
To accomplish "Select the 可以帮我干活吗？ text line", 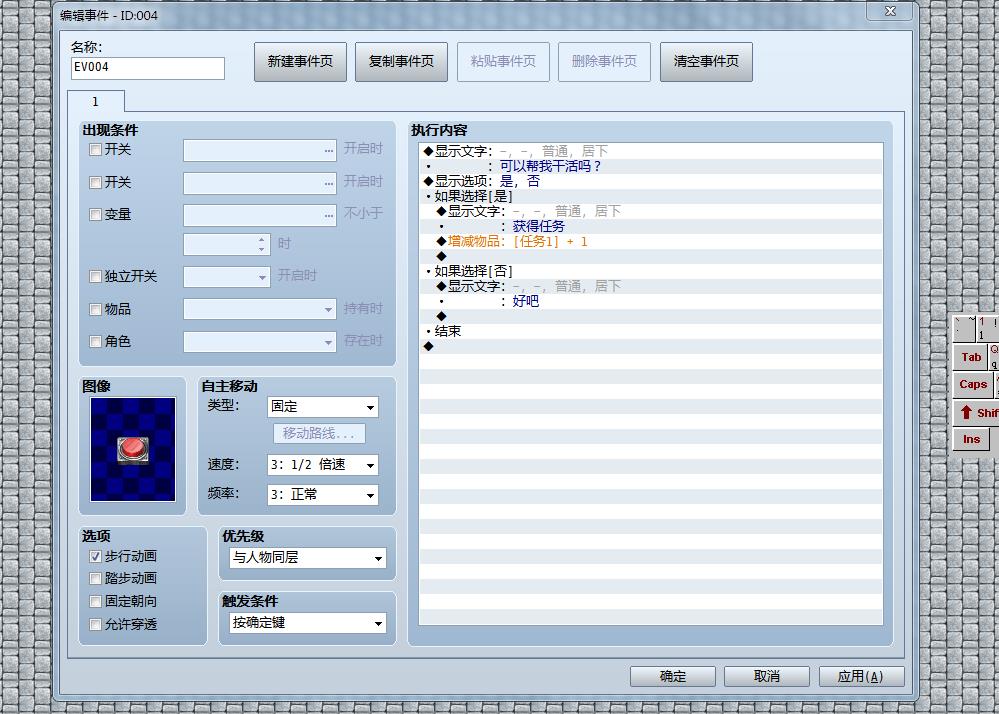I will coord(651,166).
